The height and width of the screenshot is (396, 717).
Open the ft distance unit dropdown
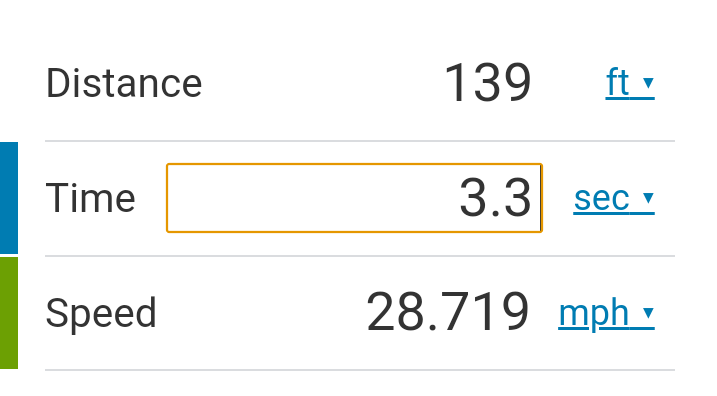coord(630,83)
